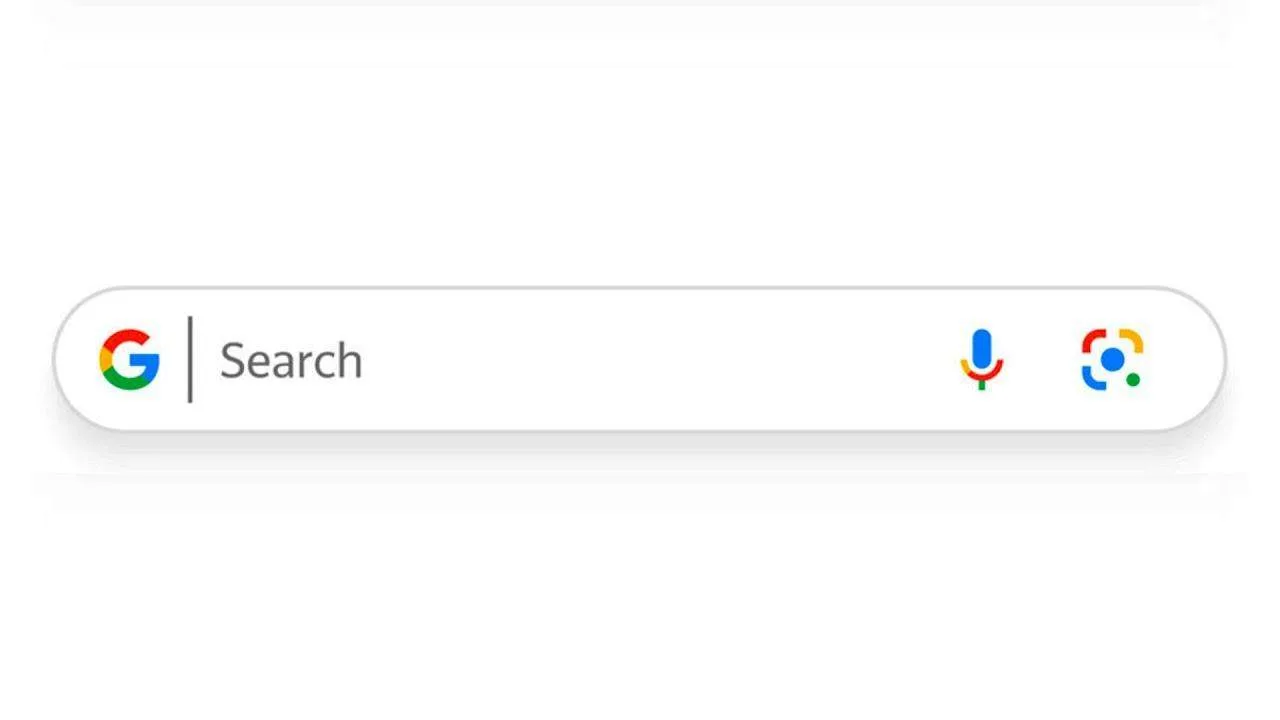Select the voice input icon
The height and width of the screenshot is (720, 1280).
pos(982,359)
